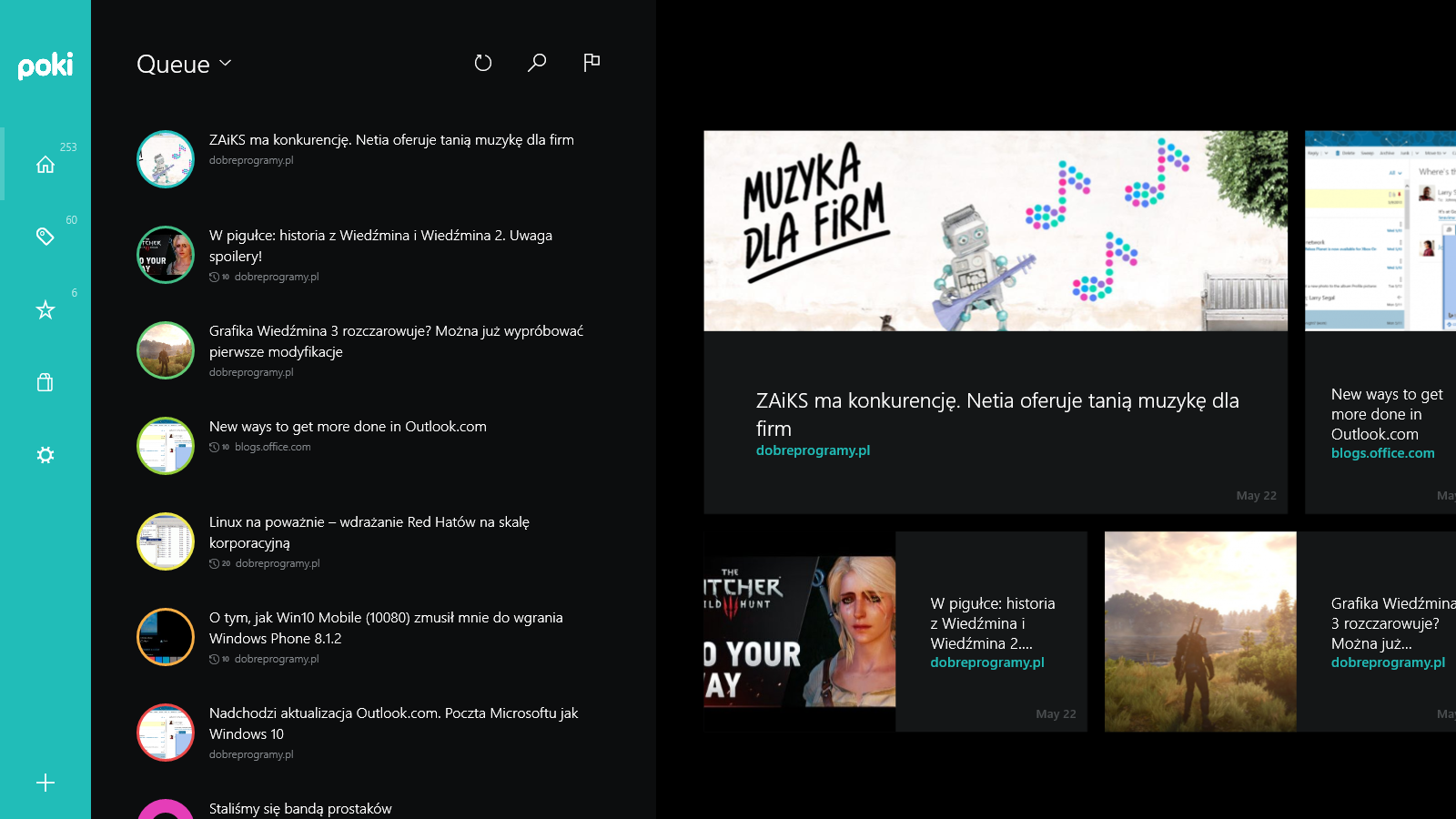Open large card title 'ZAiKS ma konkurencję'
Screen dimensions: 1456x819
997,414
